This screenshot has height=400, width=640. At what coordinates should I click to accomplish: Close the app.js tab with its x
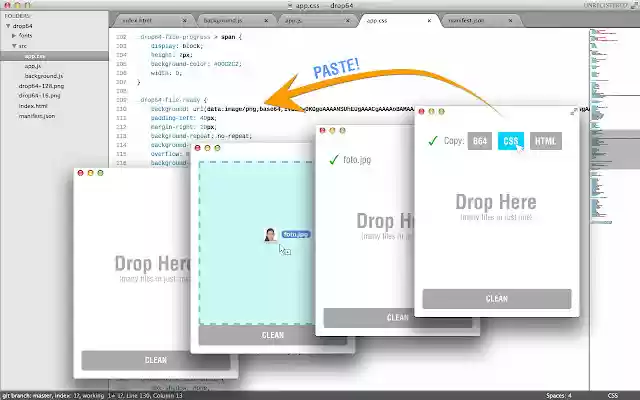click(348, 20)
